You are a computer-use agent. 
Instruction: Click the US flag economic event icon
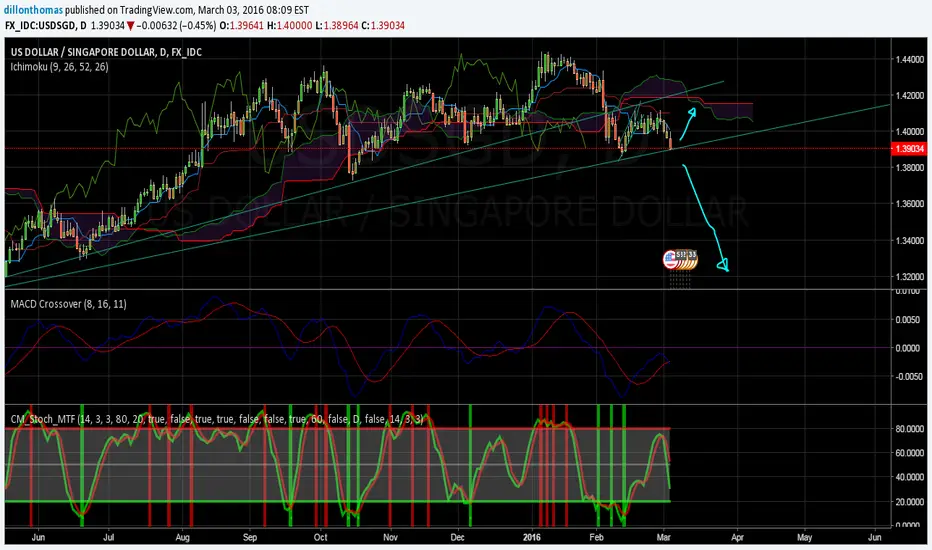coord(670,259)
